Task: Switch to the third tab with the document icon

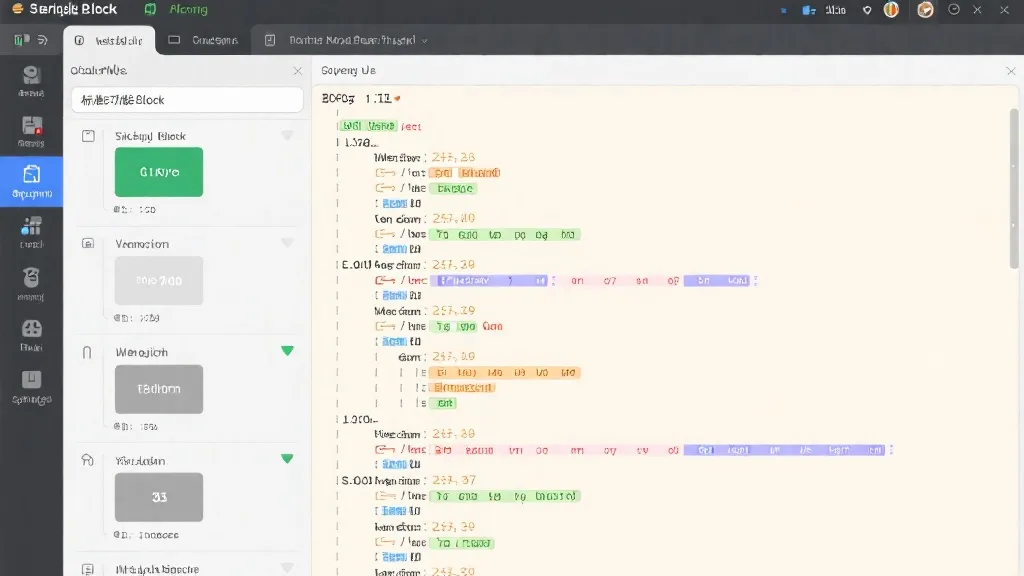Action: pyautogui.click(x=346, y=40)
